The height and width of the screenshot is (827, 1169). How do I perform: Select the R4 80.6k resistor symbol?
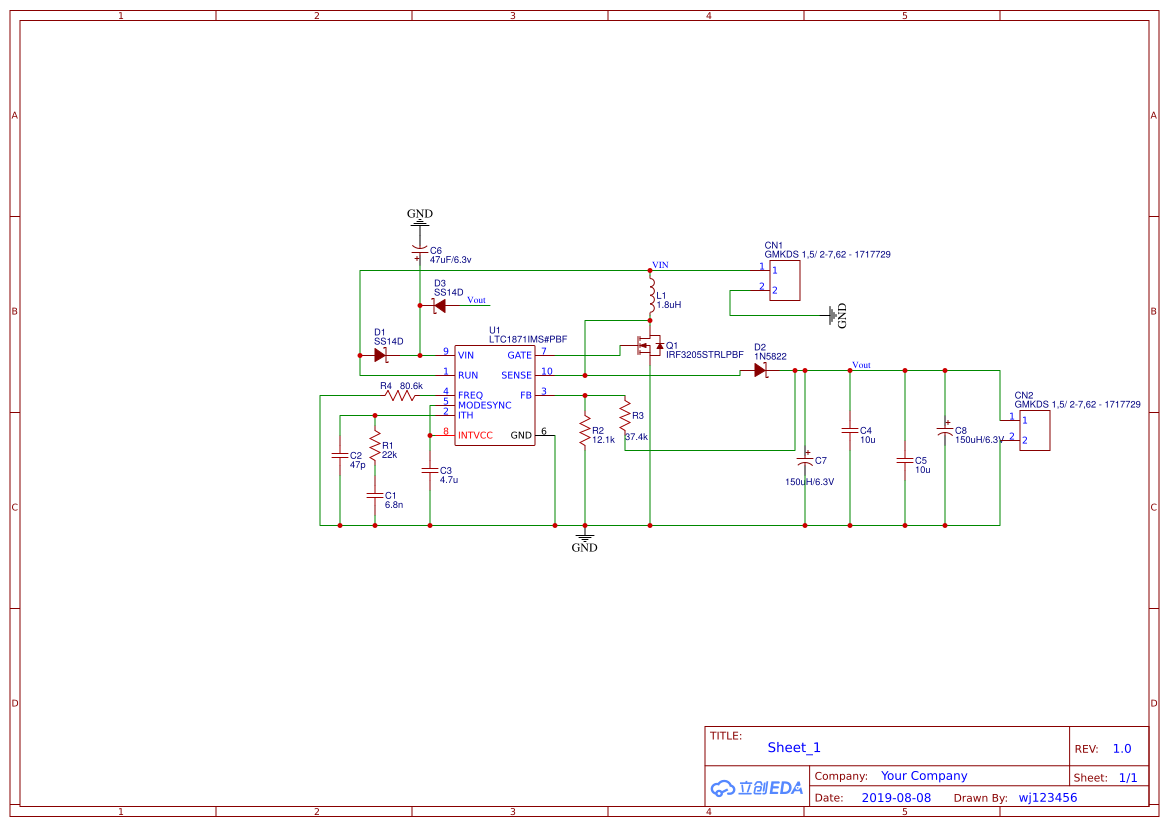click(401, 395)
